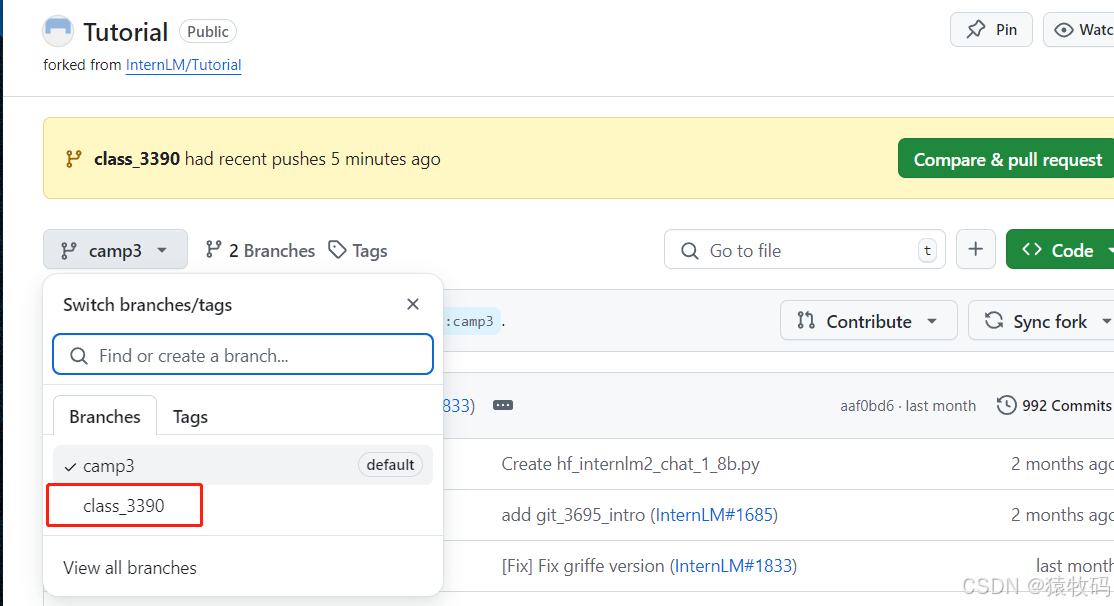Select the camp3 default branch entry
Image resolution: width=1114 pixels, height=606 pixels.
pyautogui.click(x=243, y=465)
